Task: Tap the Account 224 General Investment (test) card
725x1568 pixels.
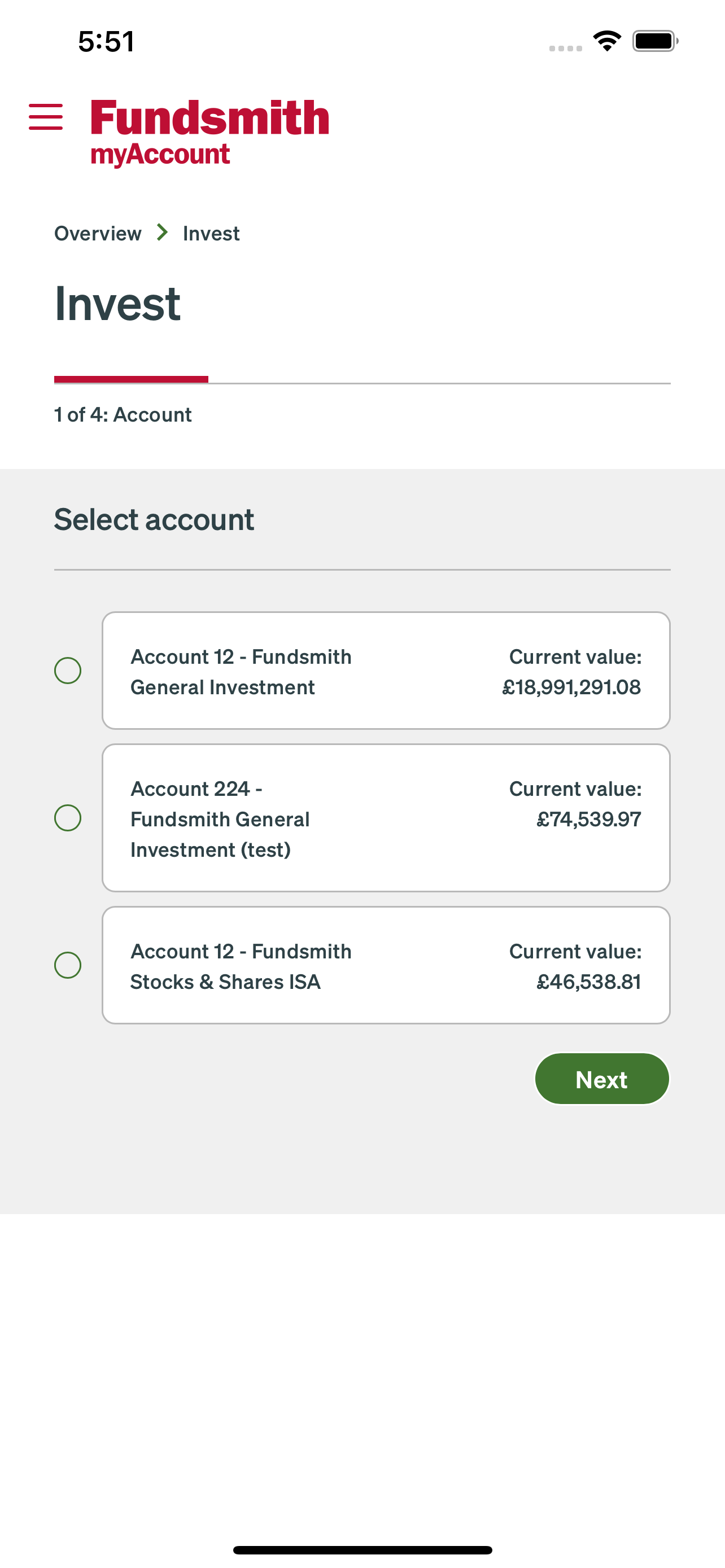Action: (386, 818)
